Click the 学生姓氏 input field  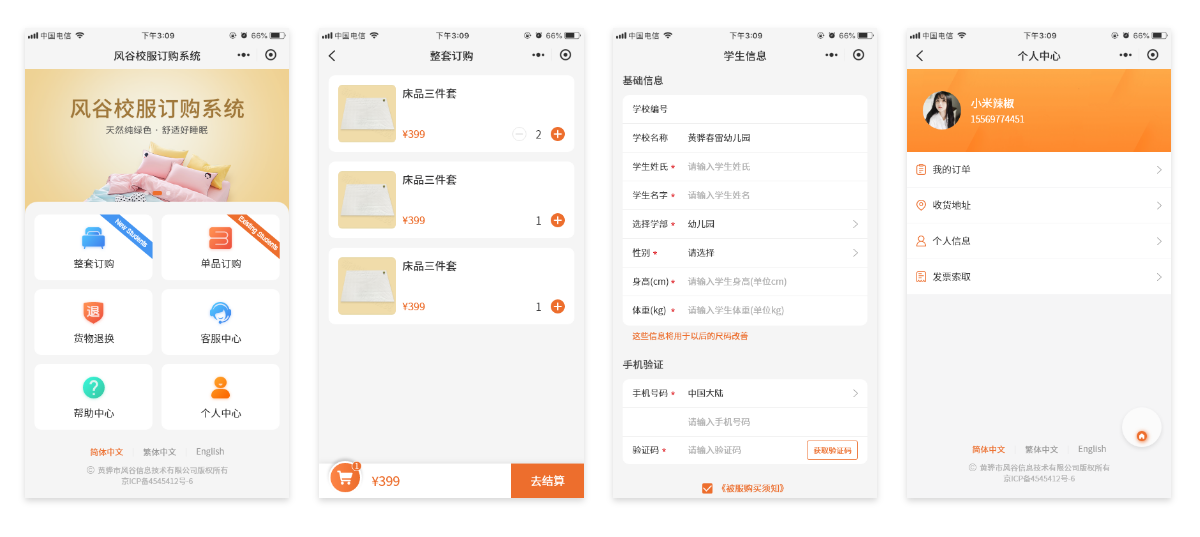[x=770, y=166]
